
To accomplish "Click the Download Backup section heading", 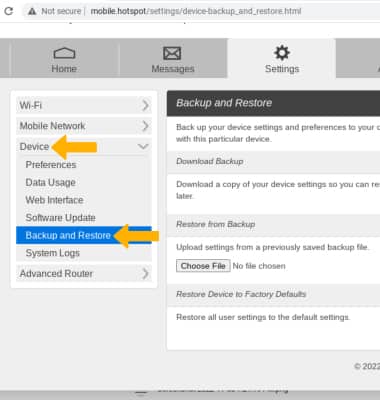I will (210, 161).
